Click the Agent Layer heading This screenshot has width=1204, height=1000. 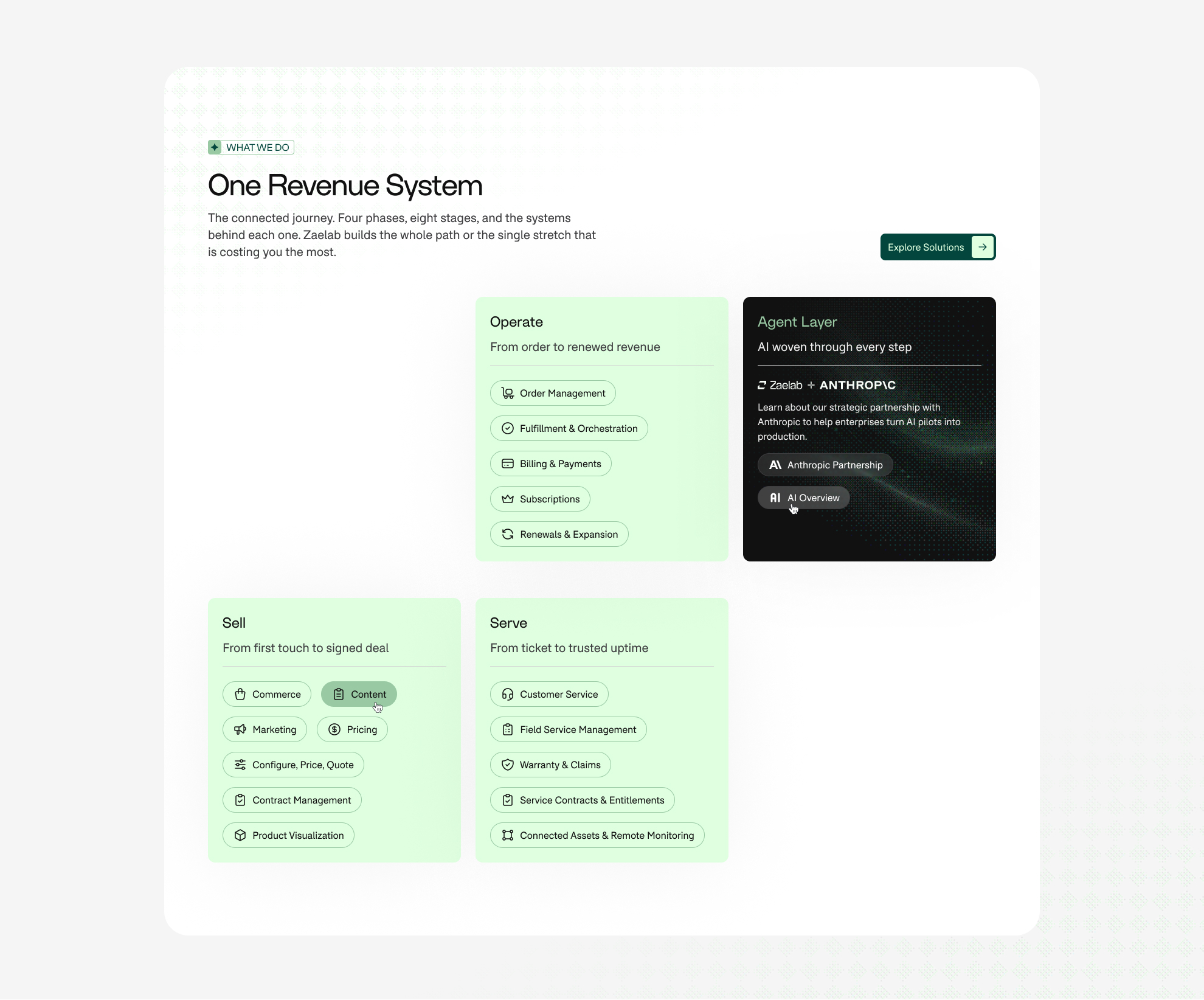click(797, 322)
